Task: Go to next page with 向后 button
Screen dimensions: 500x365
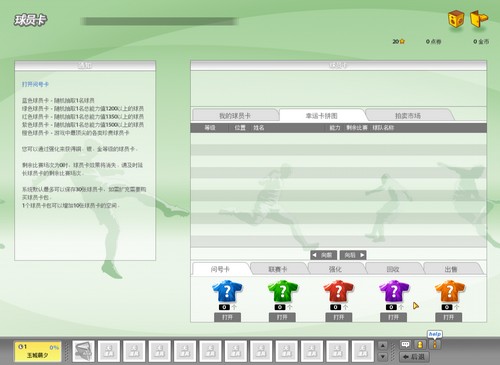Action: click(x=353, y=255)
